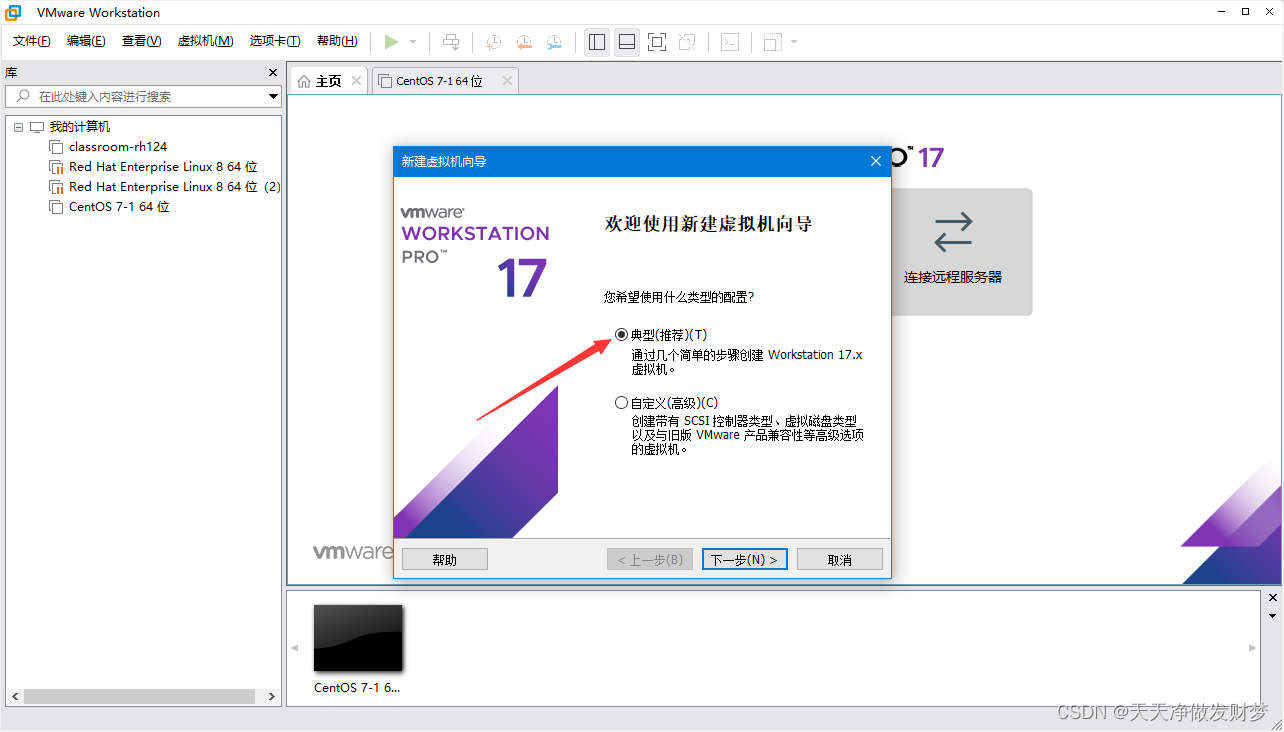The image size is (1284, 732).
Task: Click the enter full screen icon
Action: coord(657,42)
